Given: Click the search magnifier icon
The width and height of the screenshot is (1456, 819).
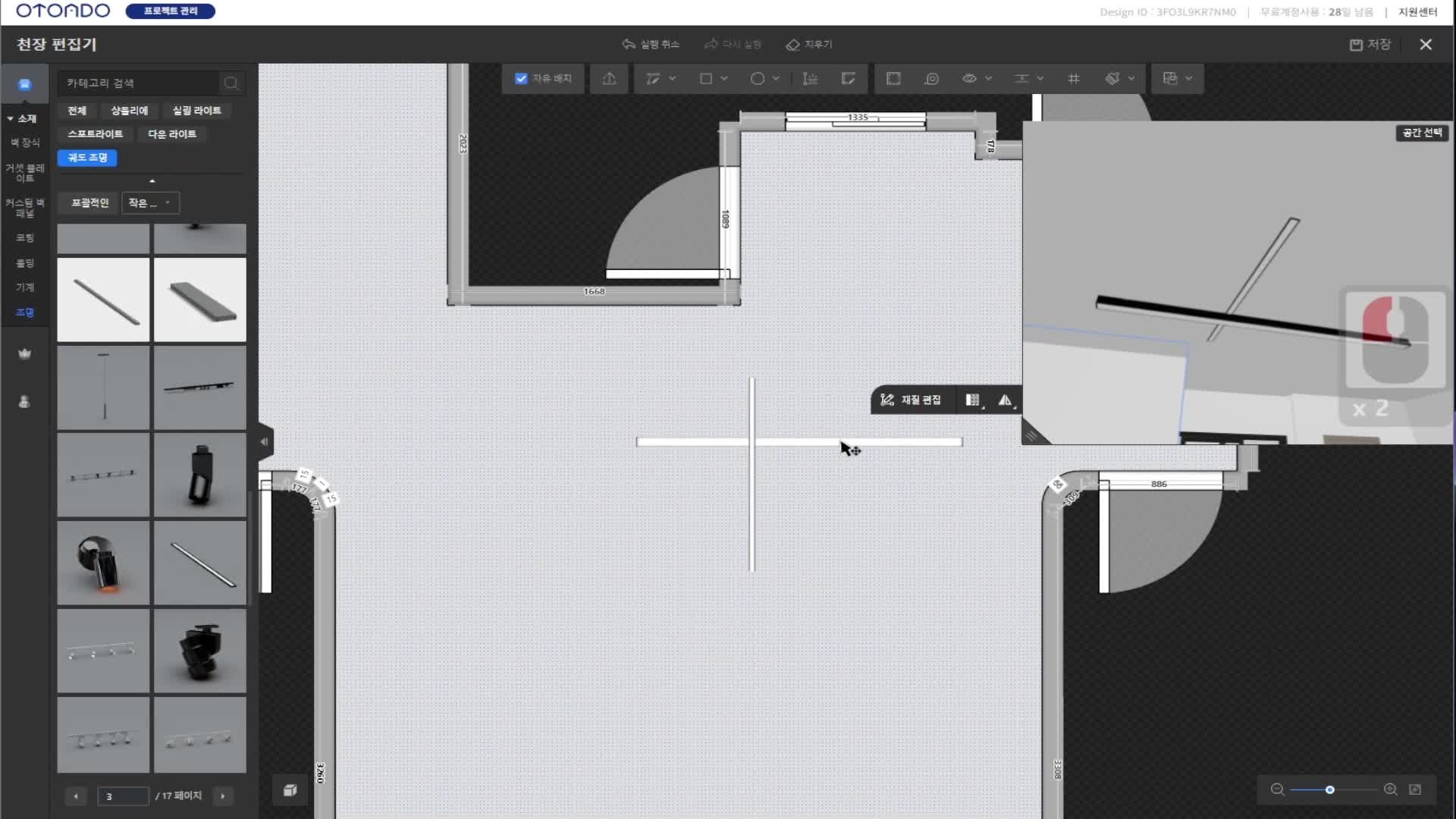Looking at the screenshot, I should coord(231,83).
